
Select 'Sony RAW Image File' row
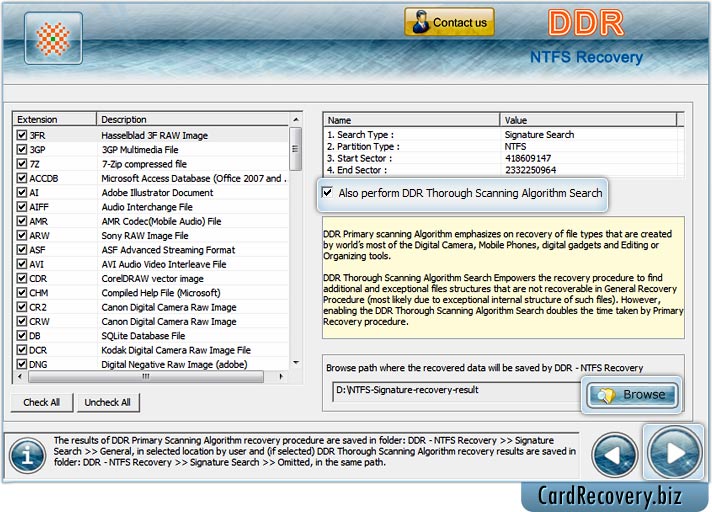pos(151,235)
